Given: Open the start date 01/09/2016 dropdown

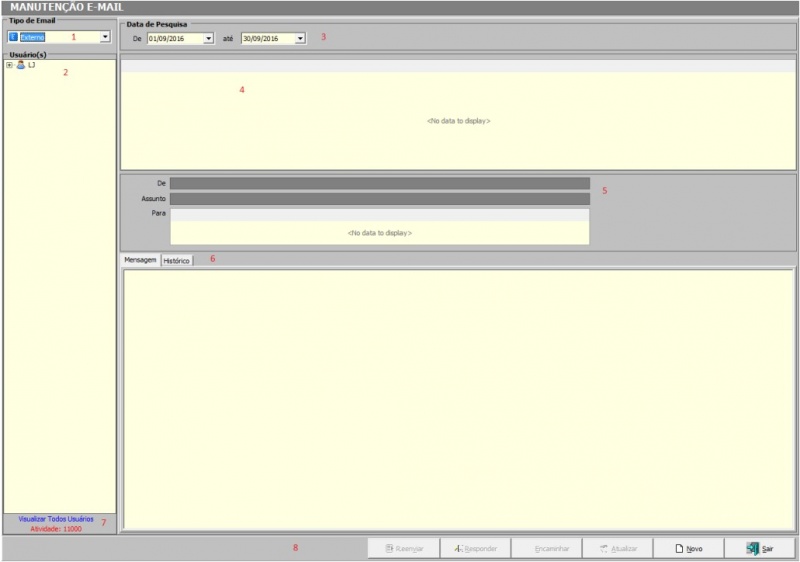Looking at the screenshot, I should (x=208, y=39).
